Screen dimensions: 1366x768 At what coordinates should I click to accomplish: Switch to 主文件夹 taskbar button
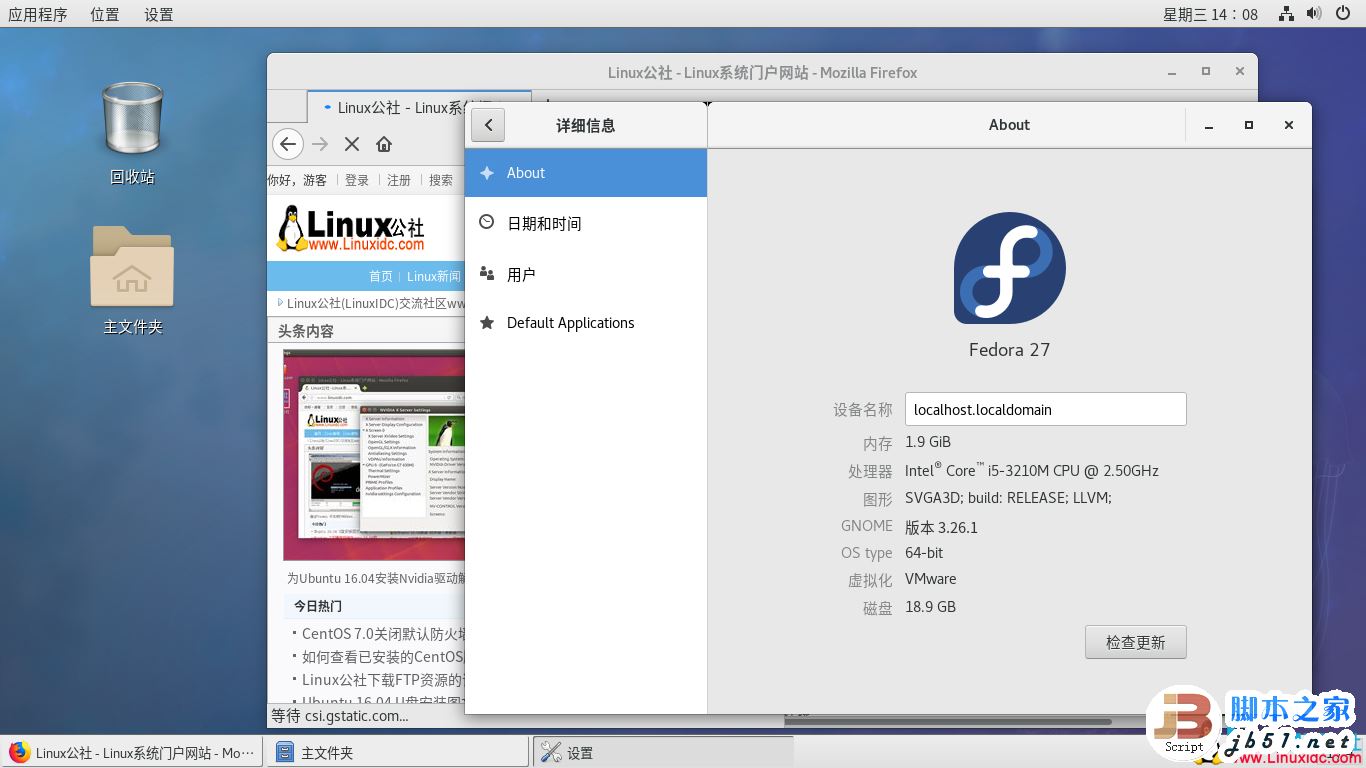click(x=396, y=752)
